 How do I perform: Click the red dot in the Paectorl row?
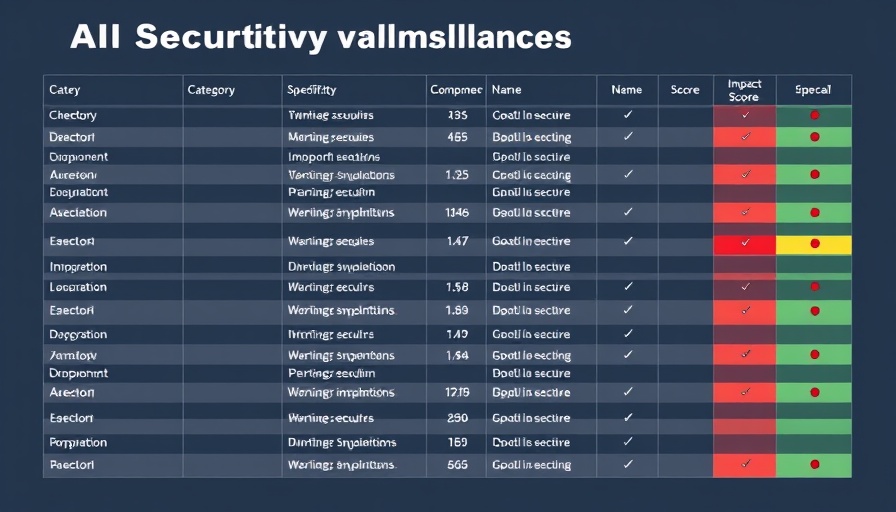[x=815, y=465]
